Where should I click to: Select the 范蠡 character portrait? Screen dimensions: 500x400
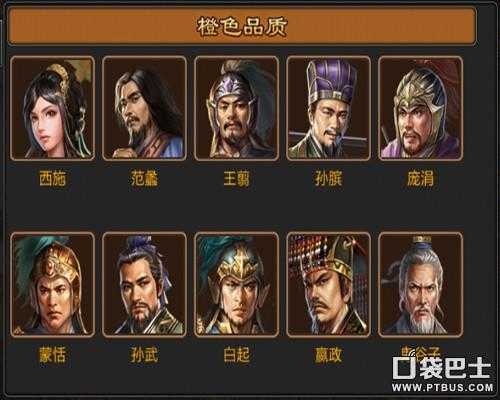point(144,108)
